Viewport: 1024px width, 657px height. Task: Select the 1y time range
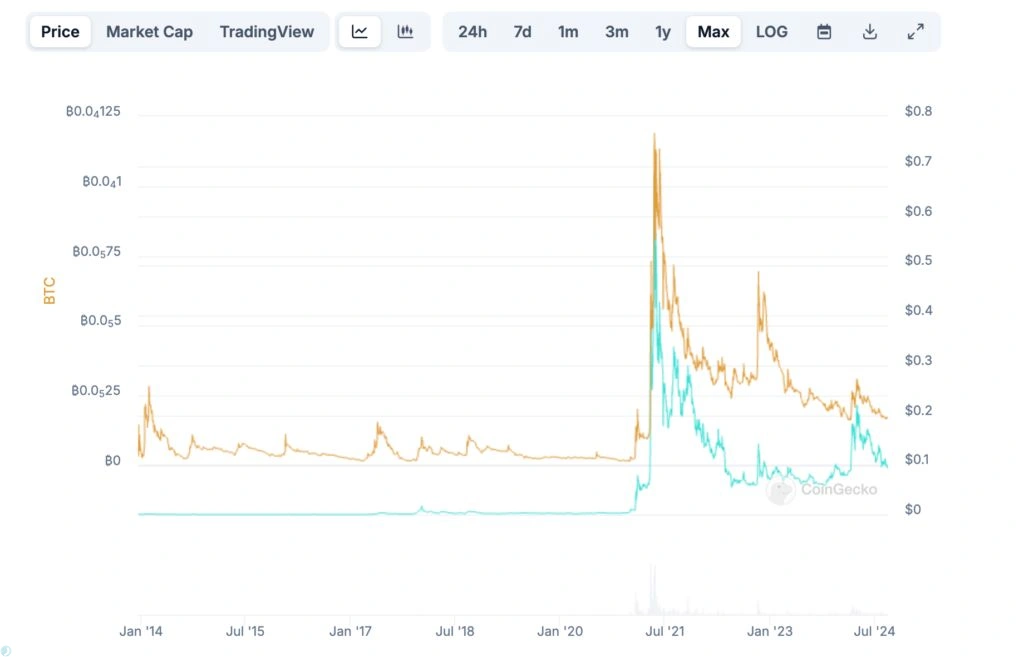click(662, 31)
